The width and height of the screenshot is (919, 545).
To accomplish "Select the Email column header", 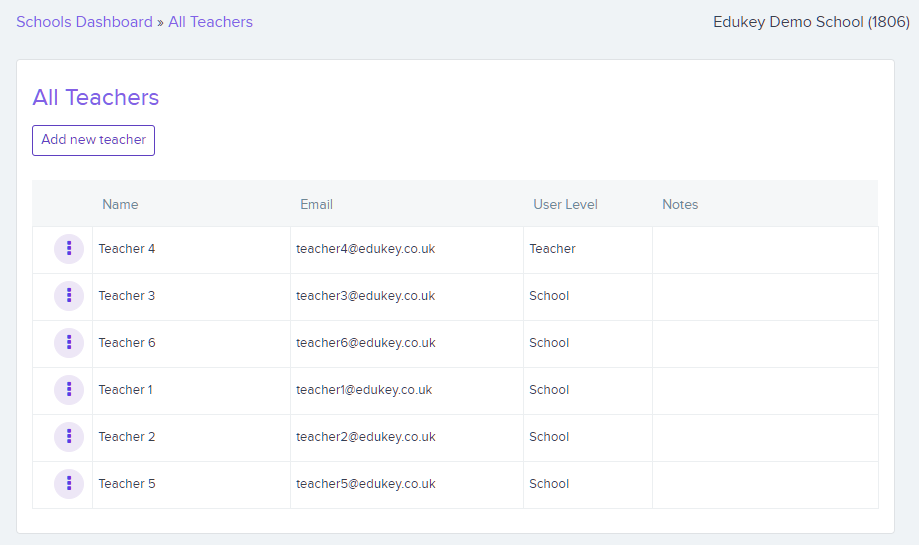I will point(316,205).
